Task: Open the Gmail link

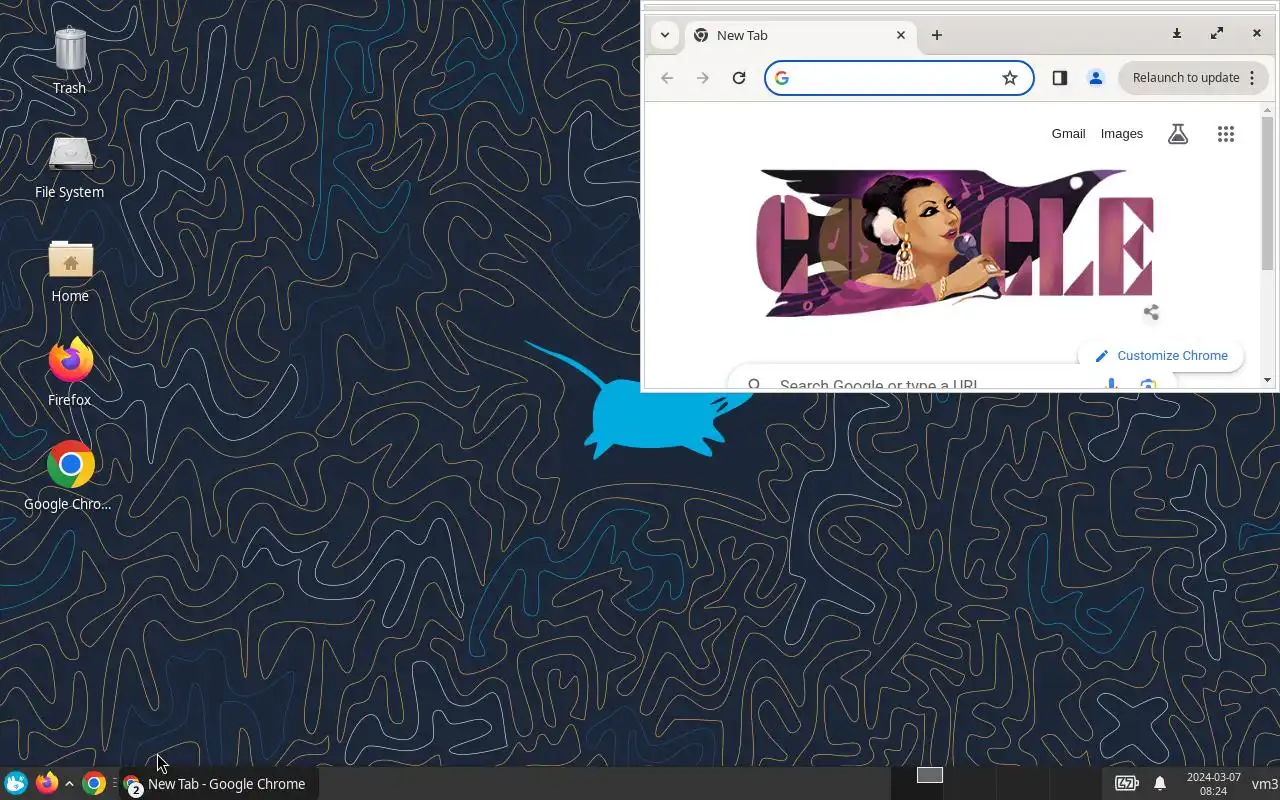Action: point(1068,134)
